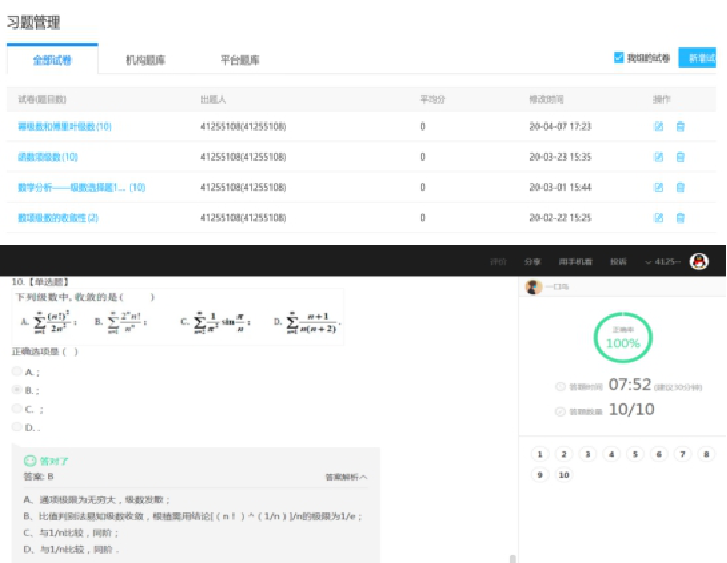Click the 100% accuracy progress ring
The height and width of the screenshot is (563, 727).
tap(622, 340)
